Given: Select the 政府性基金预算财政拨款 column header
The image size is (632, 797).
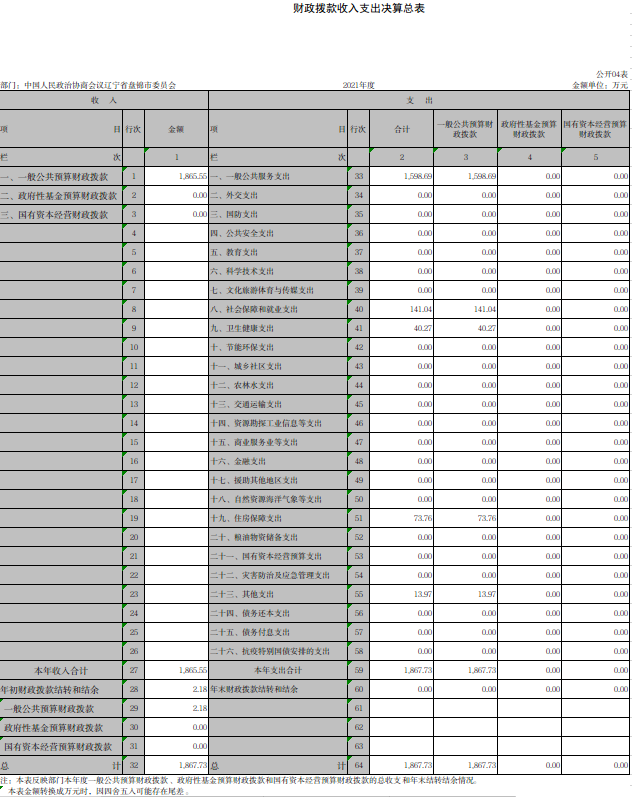Looking at the screenshot, I should coord(529,129).
